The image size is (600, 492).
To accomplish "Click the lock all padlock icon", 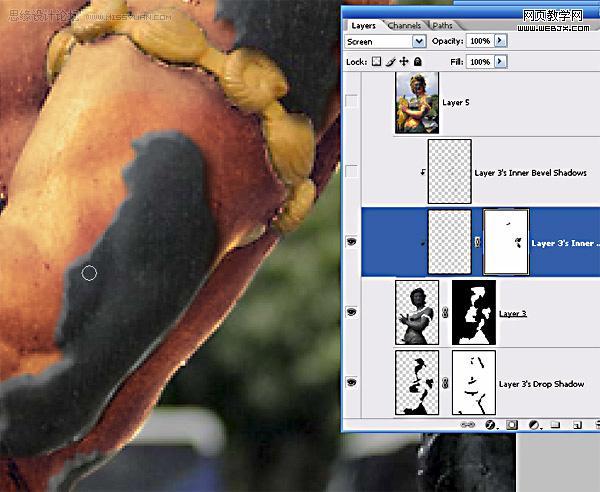I will pos(417,62).
